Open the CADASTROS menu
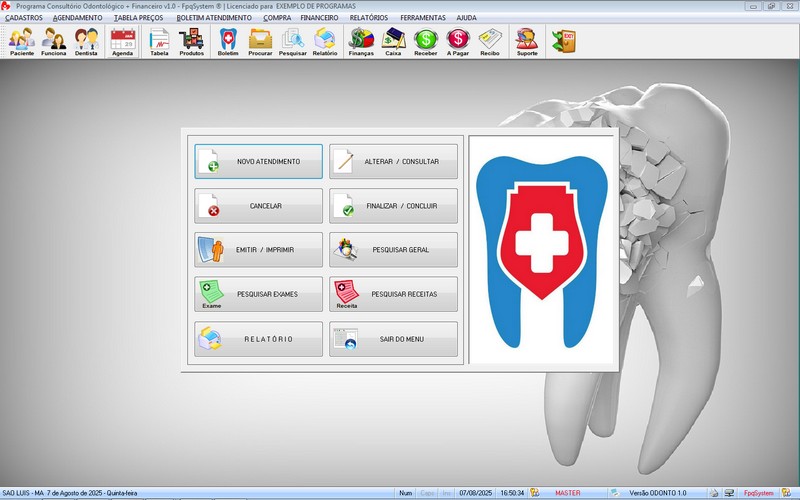Screen dimensions: 800x500 pyautogui.click(x=24, y=18)
